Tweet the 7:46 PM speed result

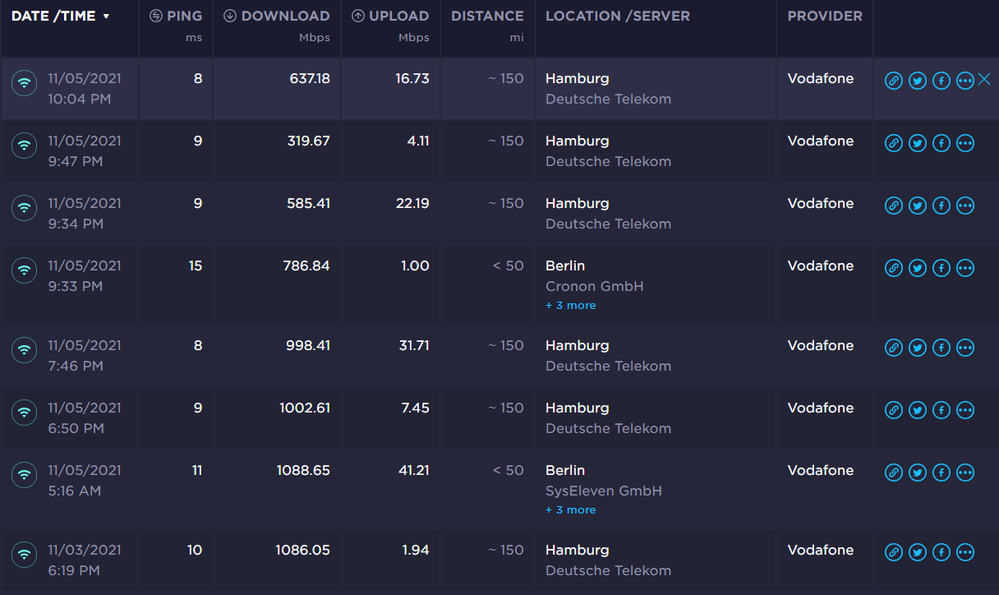tap(917, 347)
